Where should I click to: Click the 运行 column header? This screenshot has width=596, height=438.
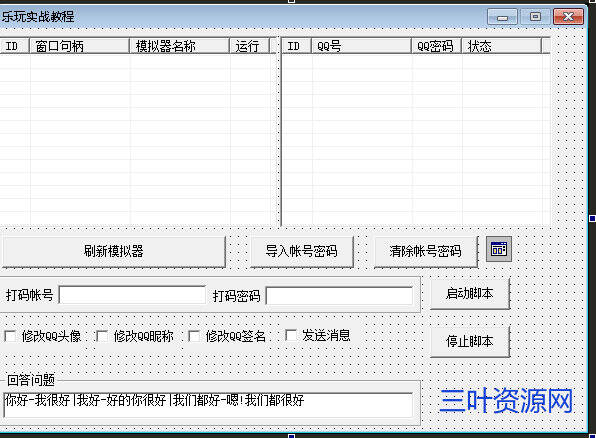[249, 46]
